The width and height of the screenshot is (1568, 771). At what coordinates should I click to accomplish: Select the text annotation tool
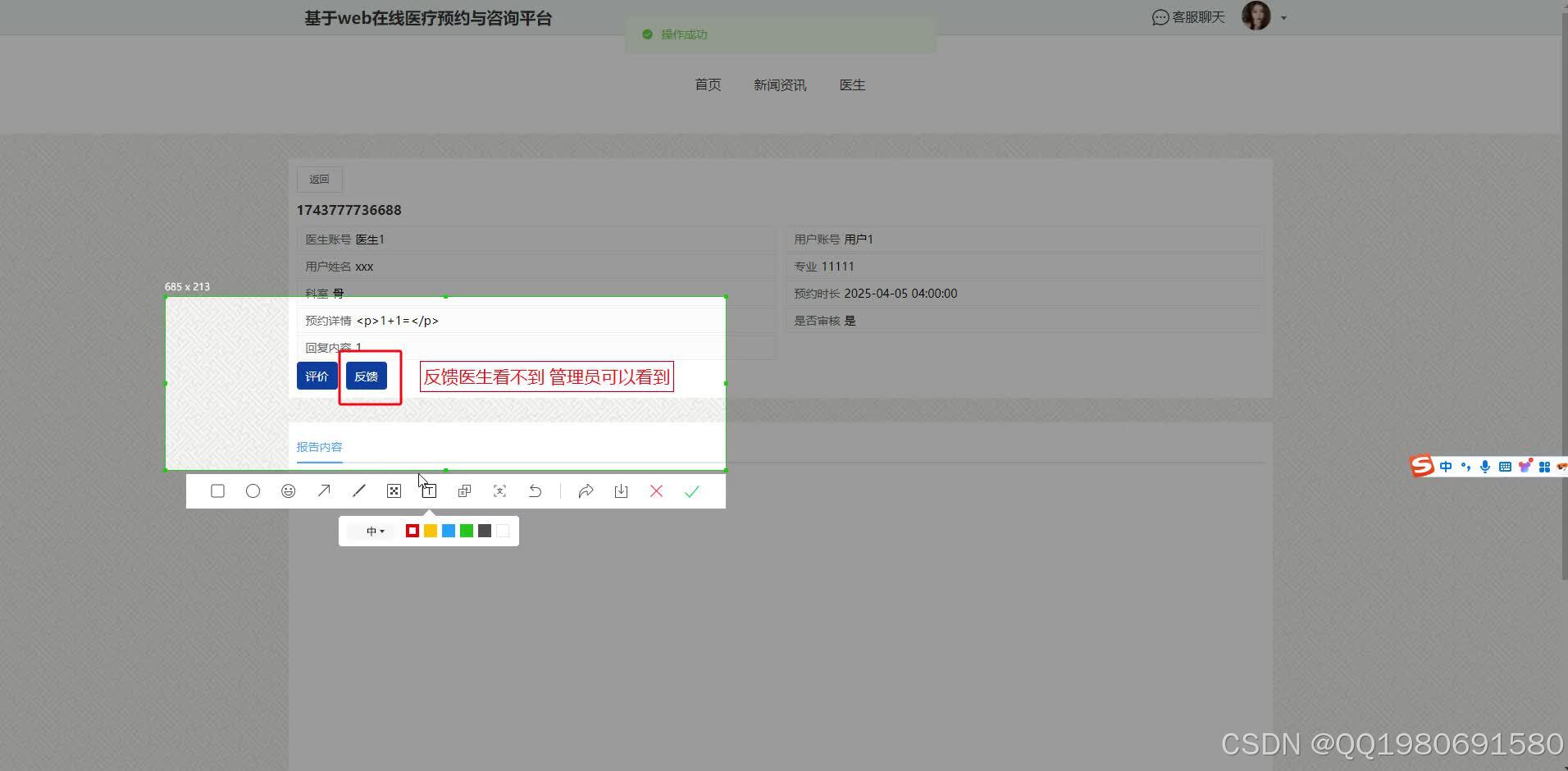429,490
